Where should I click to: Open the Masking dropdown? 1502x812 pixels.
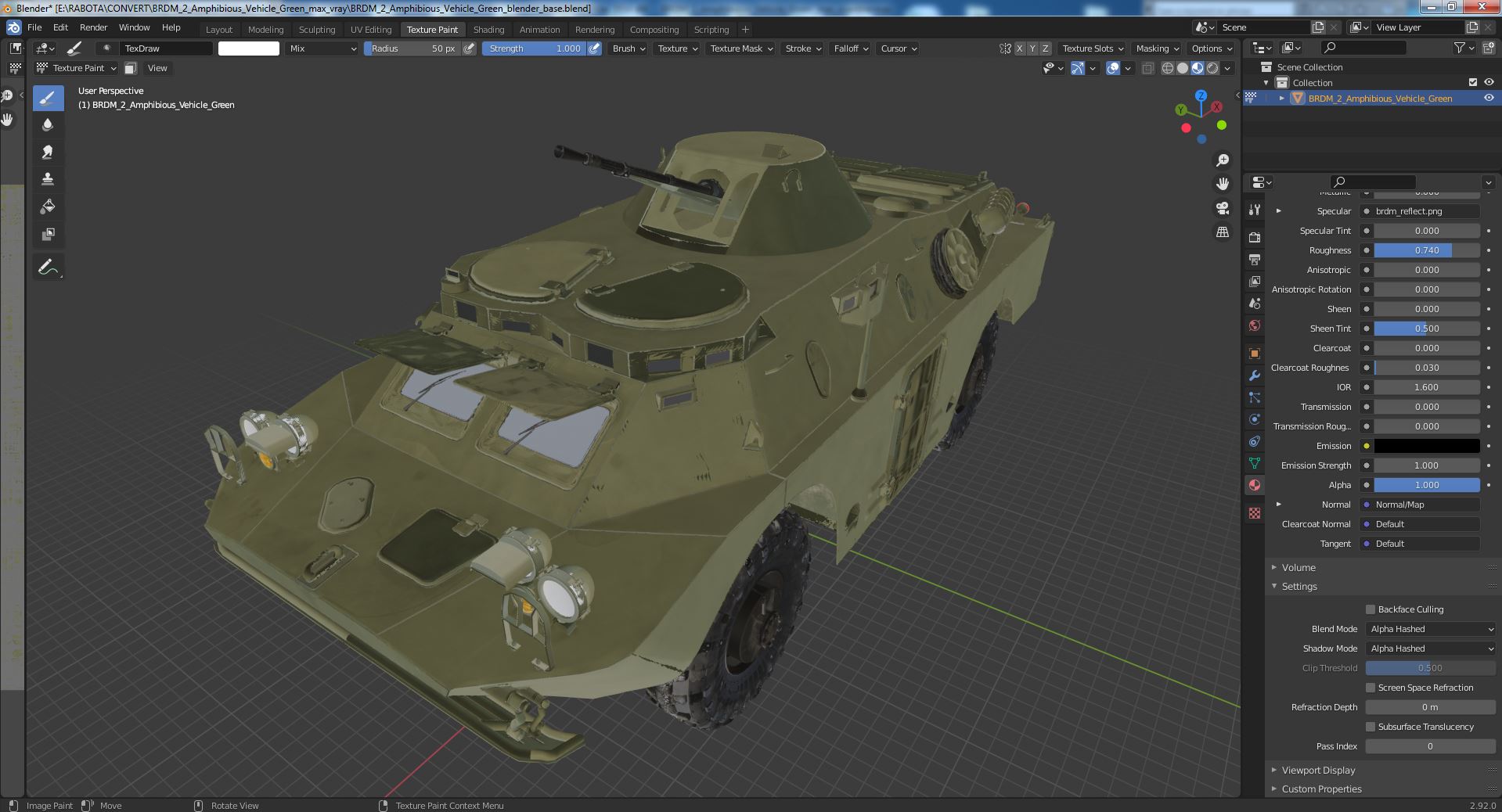pos(1158,49)
